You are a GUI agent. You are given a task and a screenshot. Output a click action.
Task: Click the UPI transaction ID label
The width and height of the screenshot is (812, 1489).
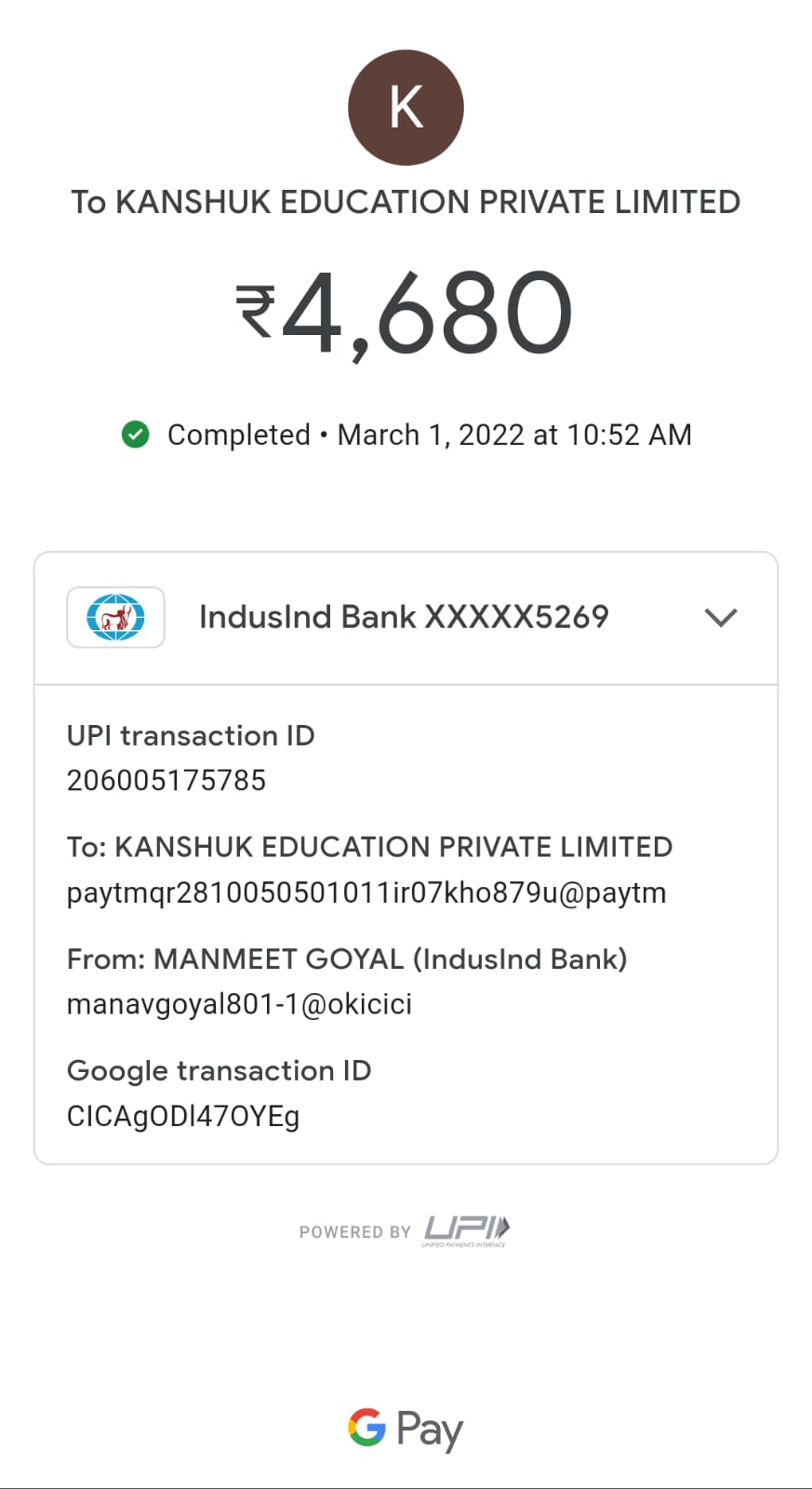[x=191, y=736]
